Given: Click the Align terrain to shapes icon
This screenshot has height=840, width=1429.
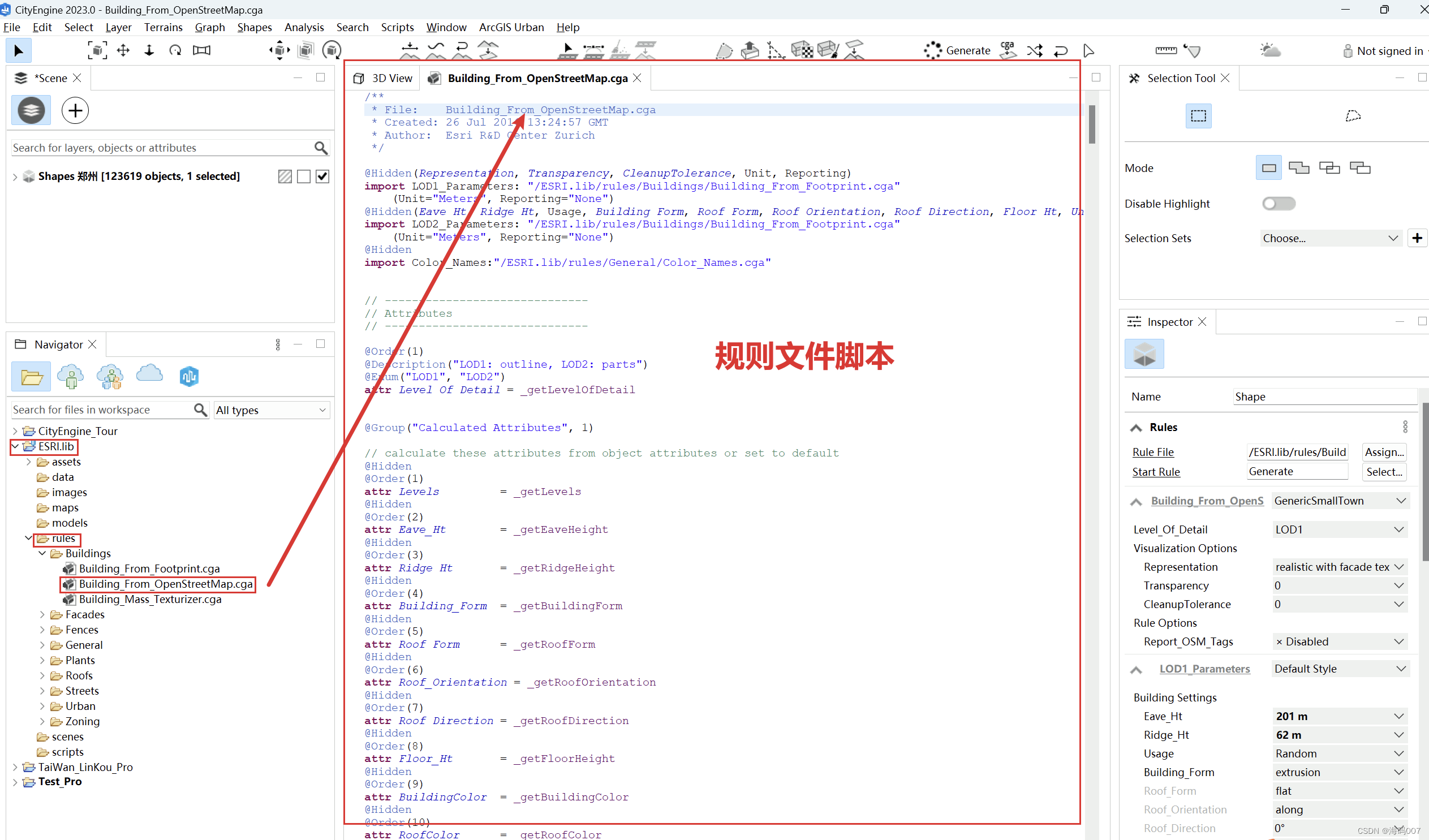Looking at the screenshot, I should coord(488,50).
